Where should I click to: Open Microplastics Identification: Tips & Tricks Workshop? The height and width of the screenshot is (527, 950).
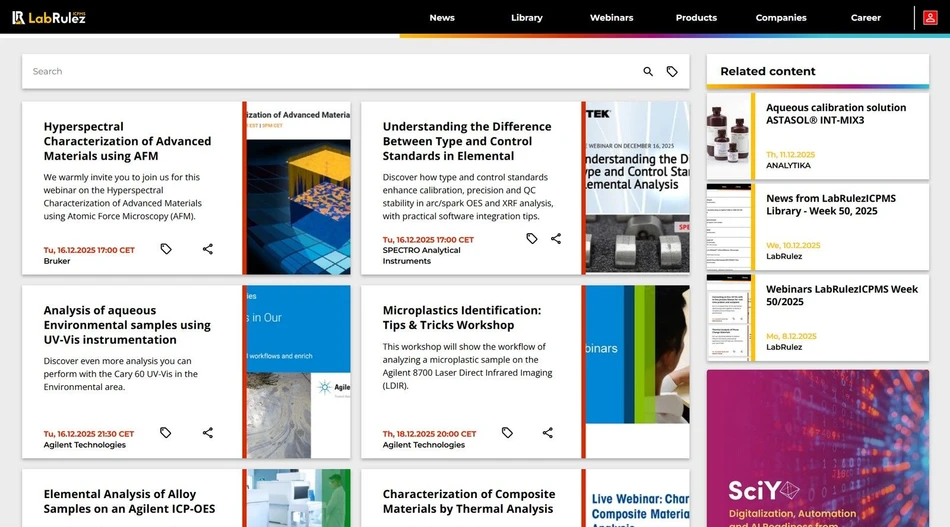462,317
